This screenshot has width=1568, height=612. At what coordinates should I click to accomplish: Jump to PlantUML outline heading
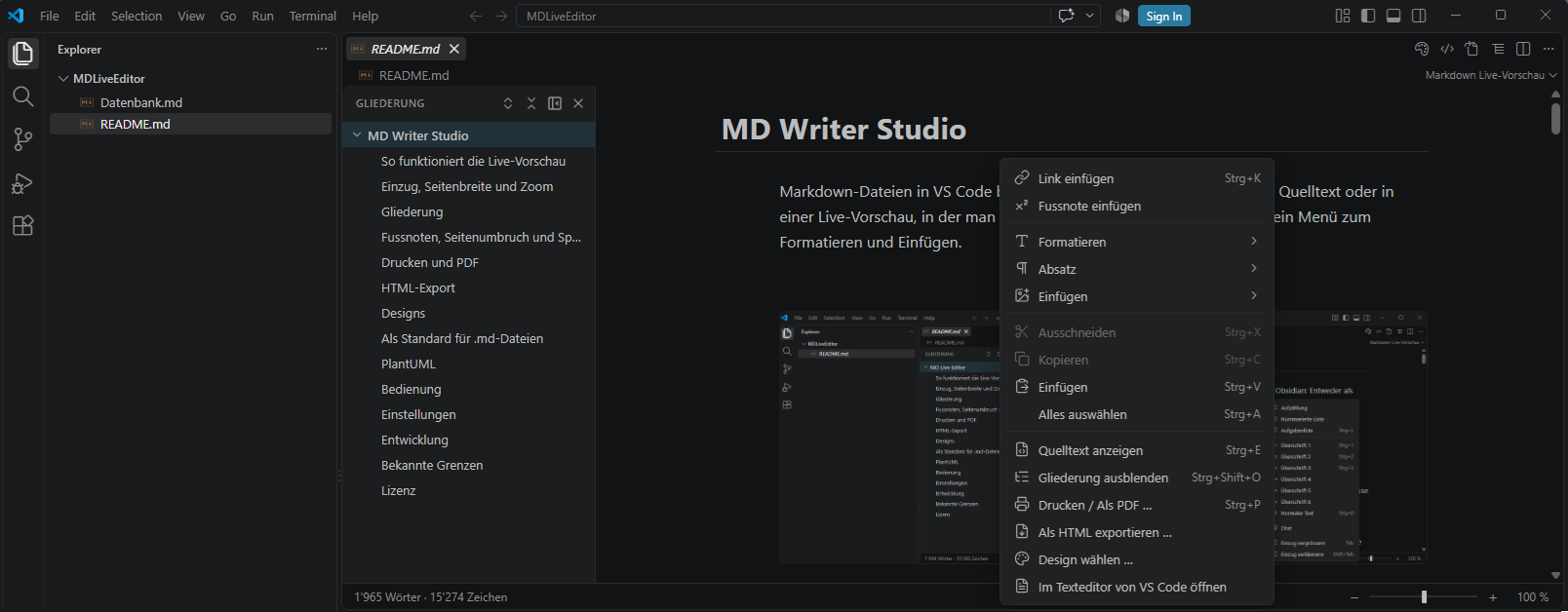[409, 363]
